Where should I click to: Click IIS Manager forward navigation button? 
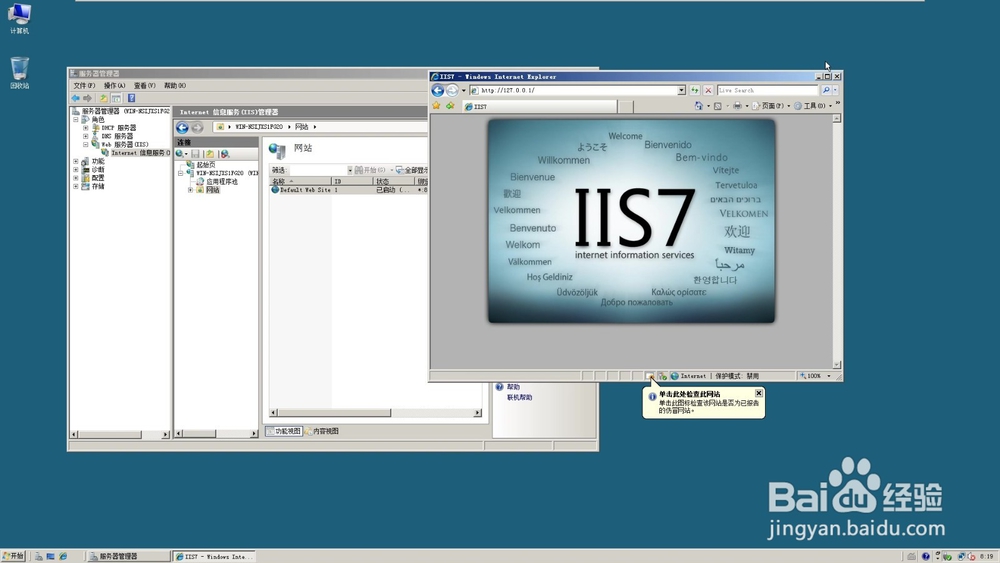(x=197, y=128)
